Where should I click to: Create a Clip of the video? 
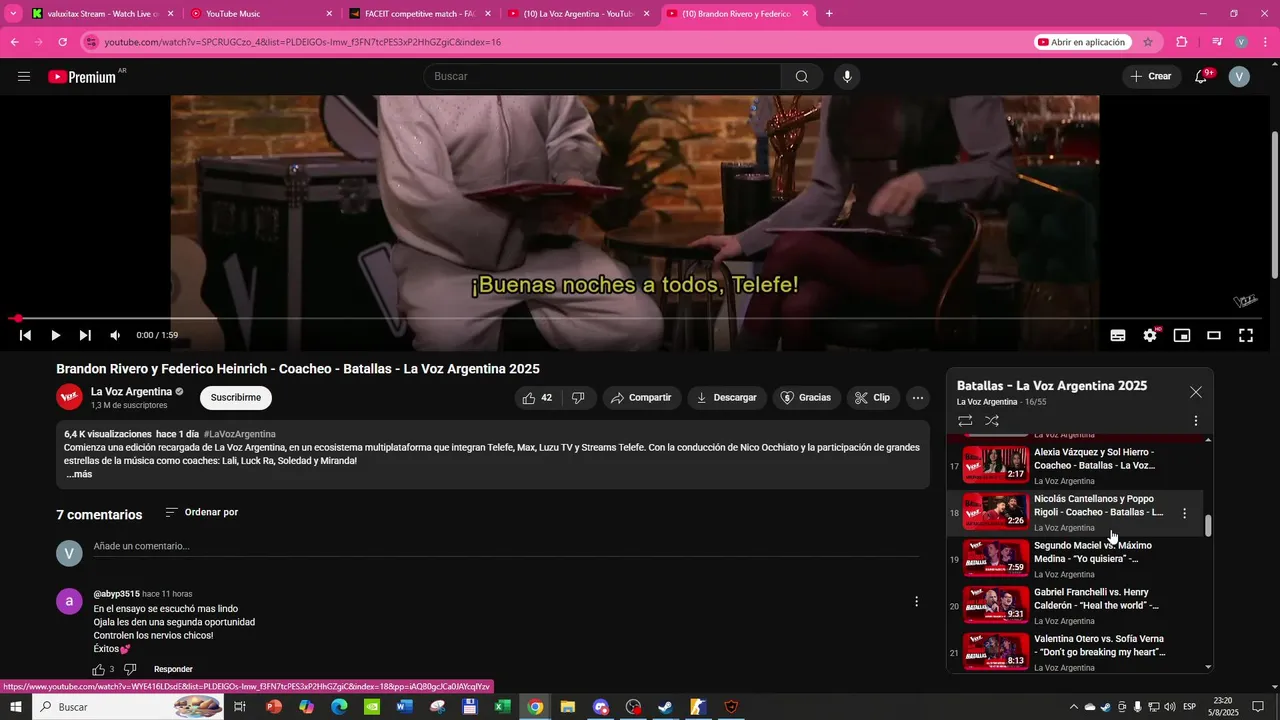[x=872, y=398]
